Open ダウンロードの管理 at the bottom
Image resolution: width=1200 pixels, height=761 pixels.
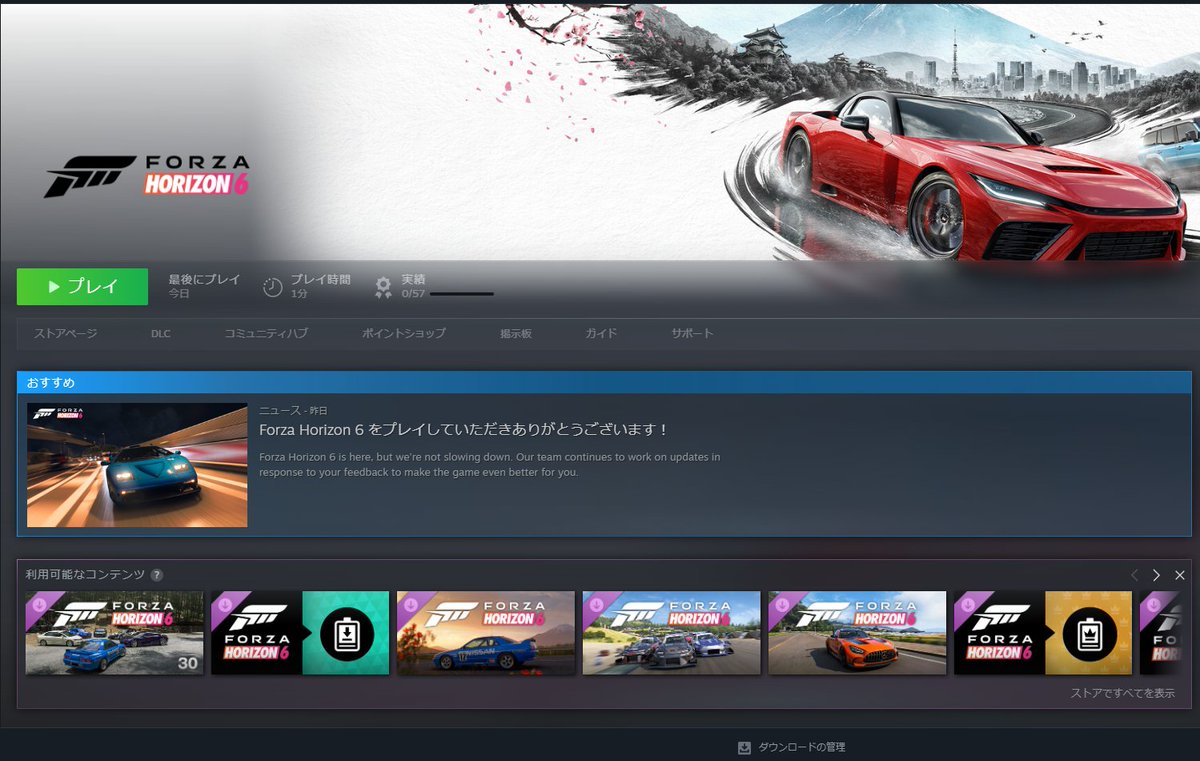pos(801,747)
